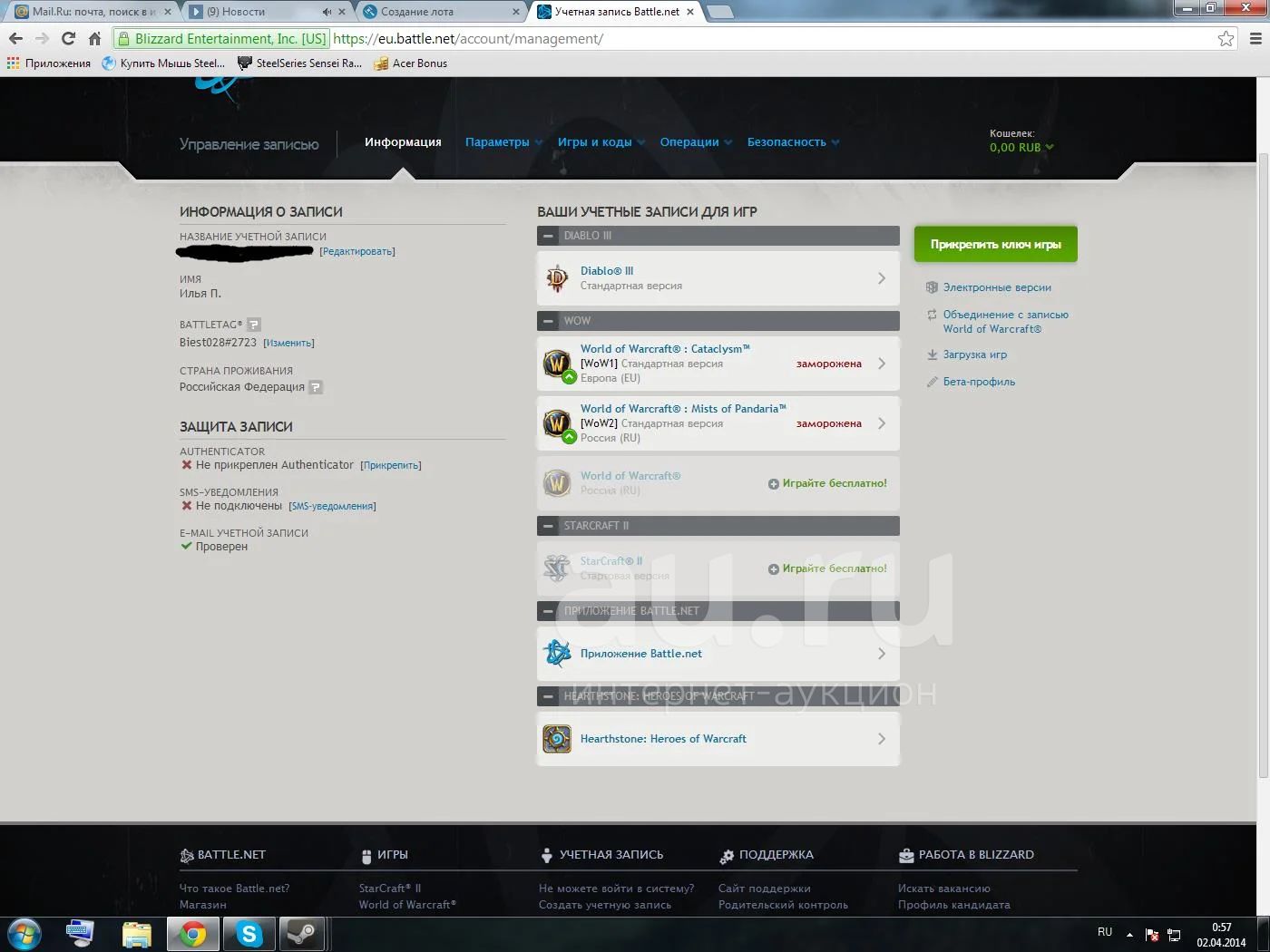Viewport: 1270px width, 952px height.
Task: Open 'Купить Мышь Steel...' bookmark
Action: 163,63
